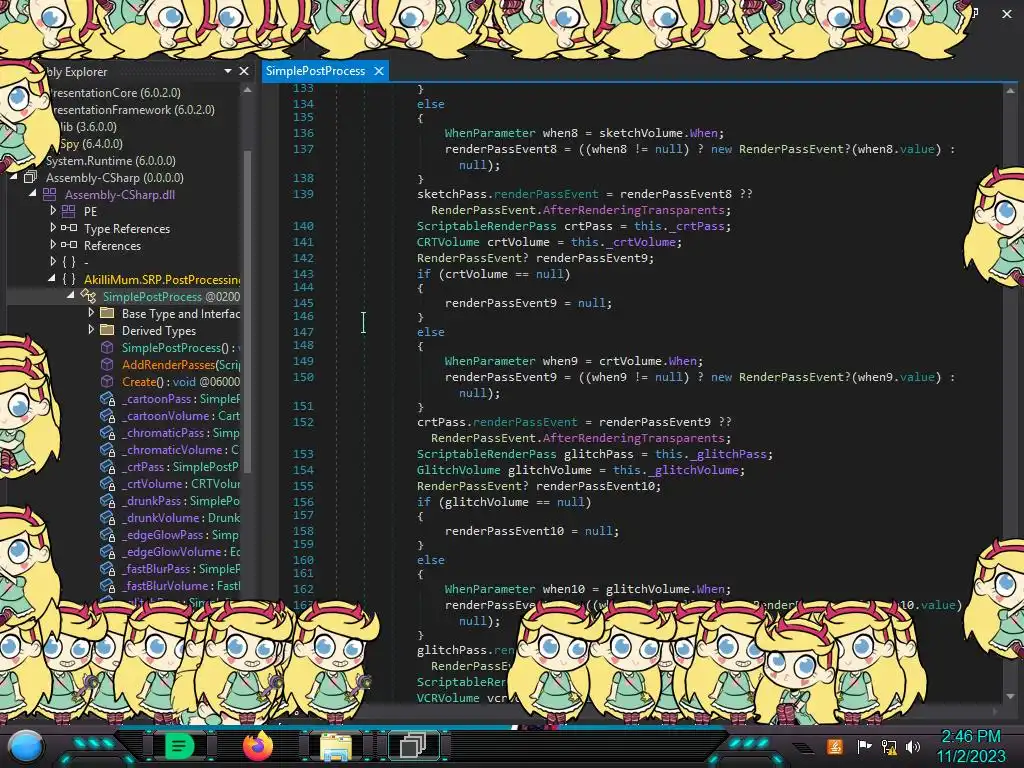Open the Assembly Explorer panel options dropdown arrow
Viewport: 1024px width, 768px height.
pyautogui.click(x=227, y=71)
